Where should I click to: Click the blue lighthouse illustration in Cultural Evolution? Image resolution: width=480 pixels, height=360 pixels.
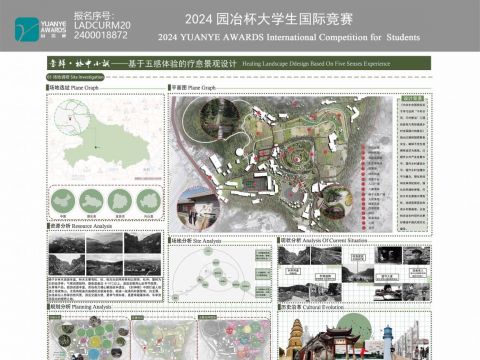[388, 342]
